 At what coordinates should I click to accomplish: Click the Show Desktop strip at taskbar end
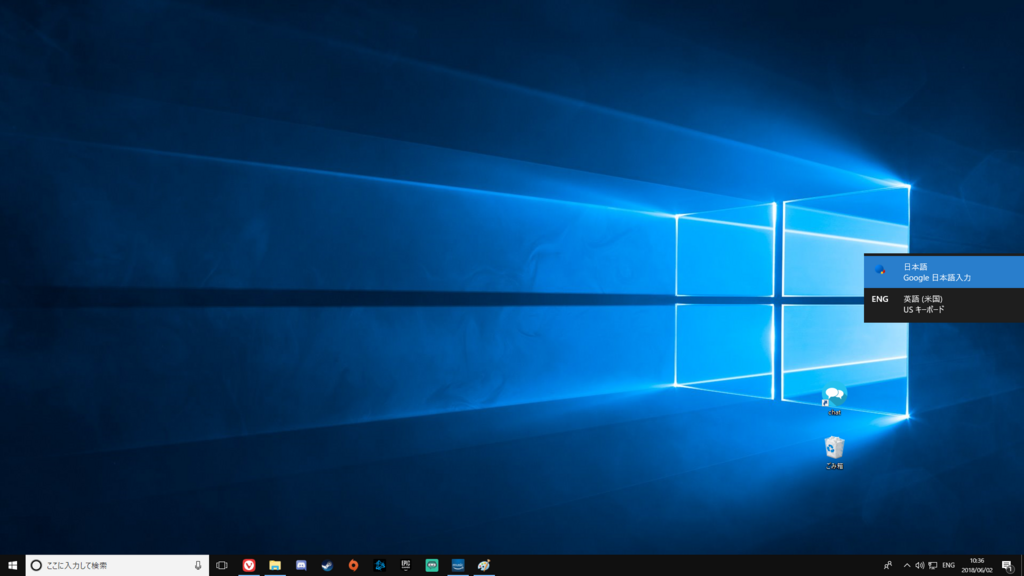pos(1022,565)
